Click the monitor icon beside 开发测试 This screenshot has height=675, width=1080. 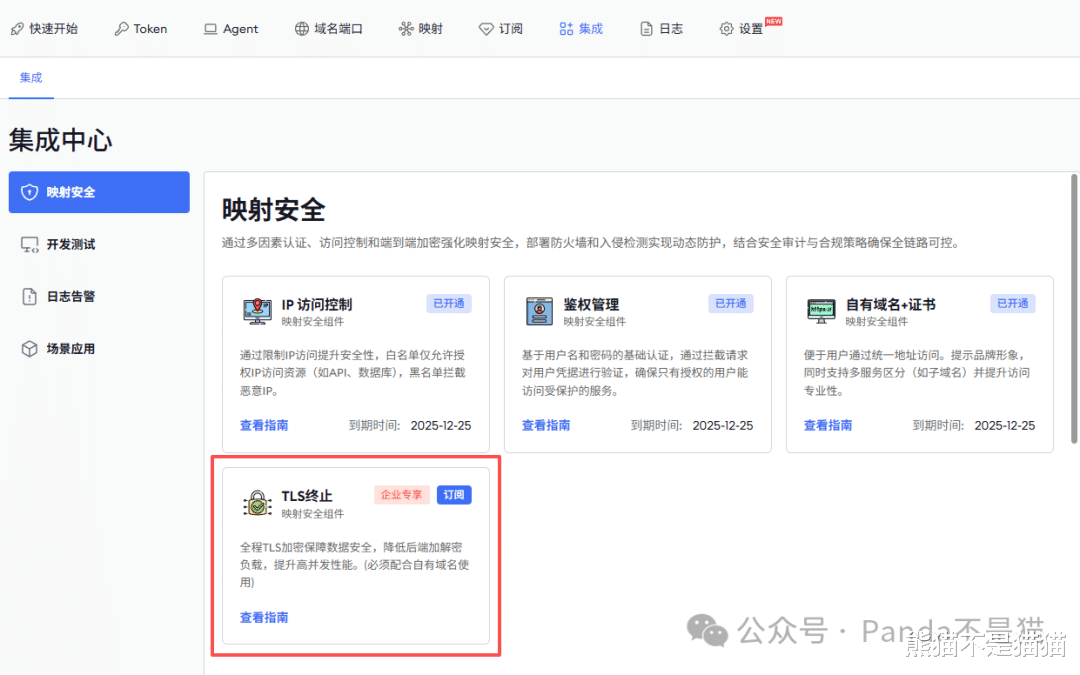30,245
